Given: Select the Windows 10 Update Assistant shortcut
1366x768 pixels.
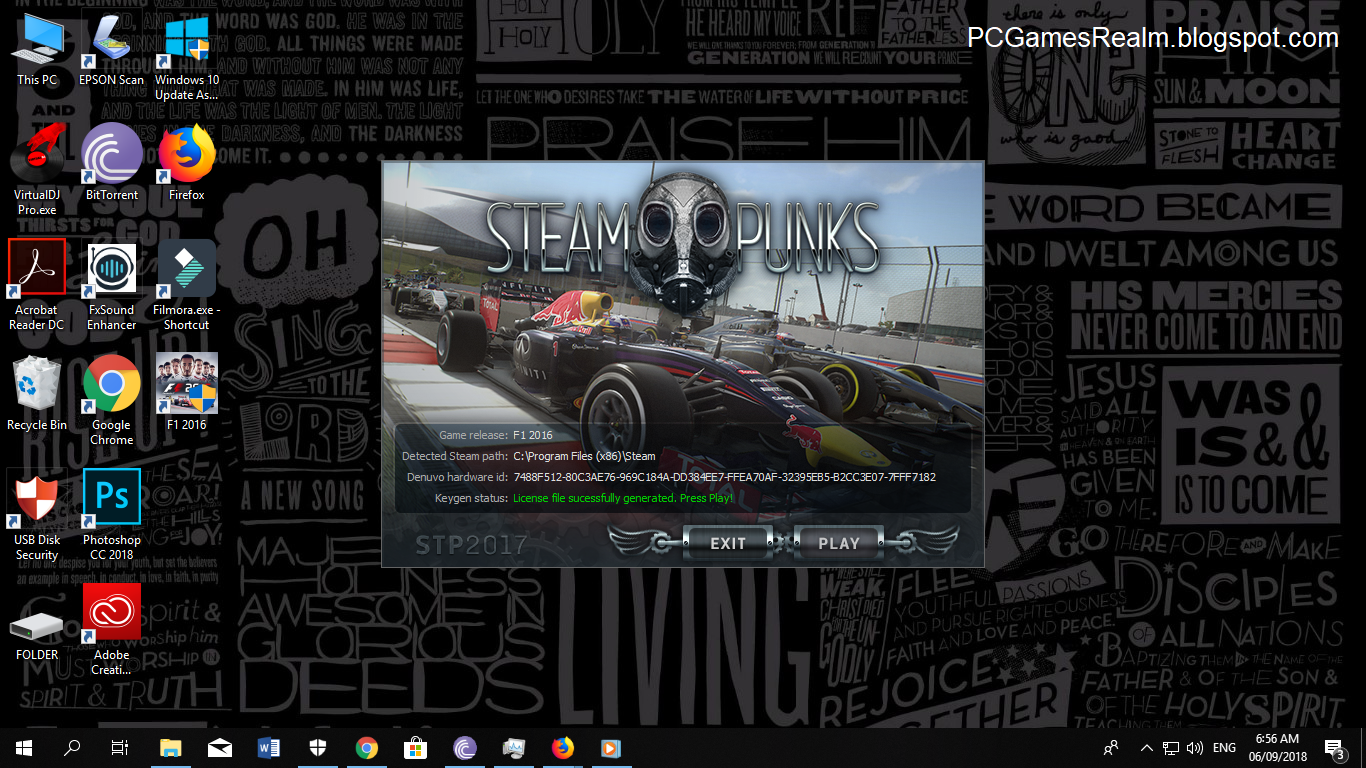Looking at the screenshot, I should [187, 59].
